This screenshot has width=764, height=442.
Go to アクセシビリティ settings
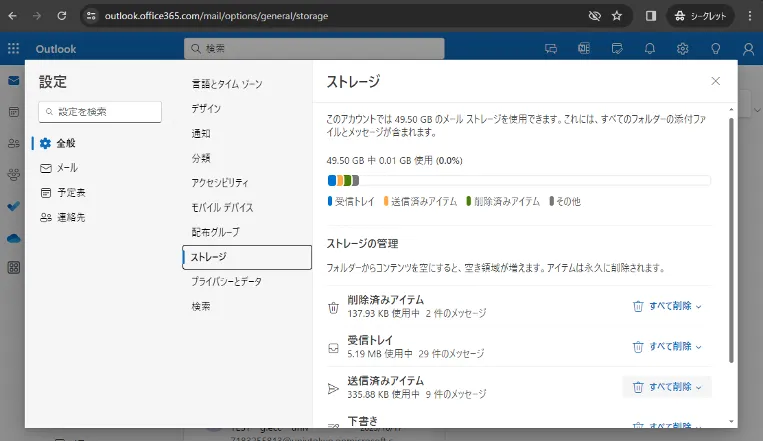coord(220,183)
